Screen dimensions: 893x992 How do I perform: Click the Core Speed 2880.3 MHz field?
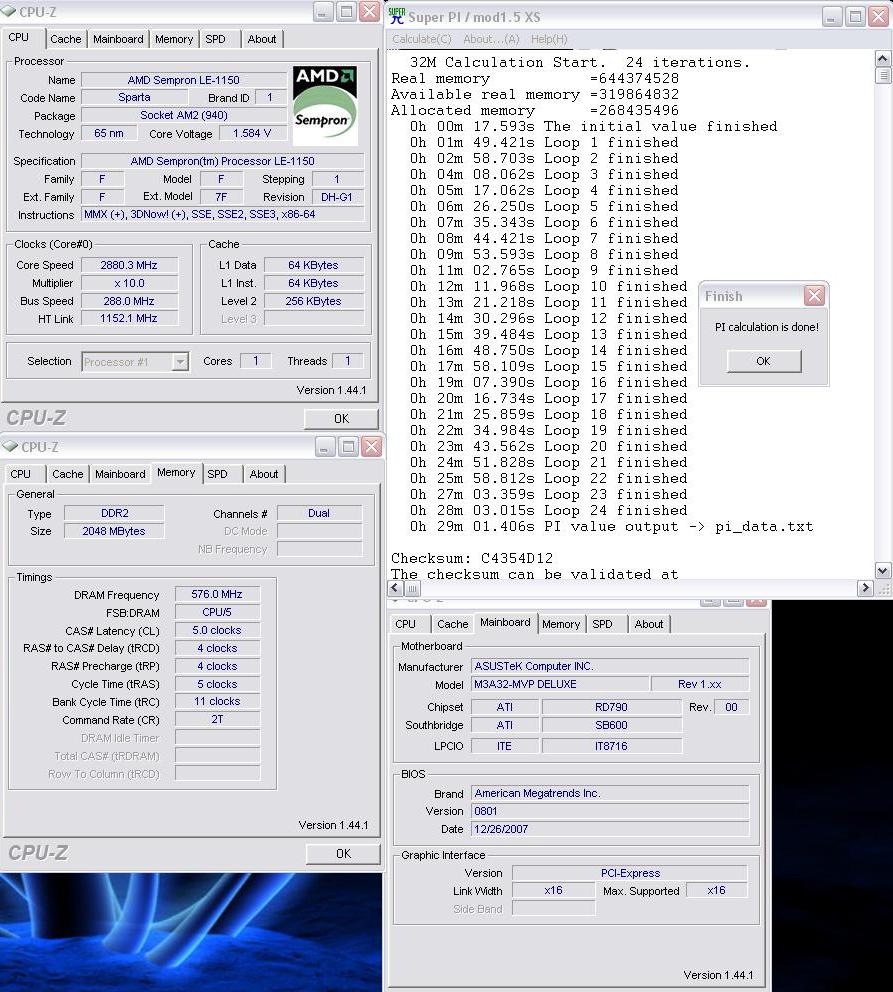tap(129, 265)
